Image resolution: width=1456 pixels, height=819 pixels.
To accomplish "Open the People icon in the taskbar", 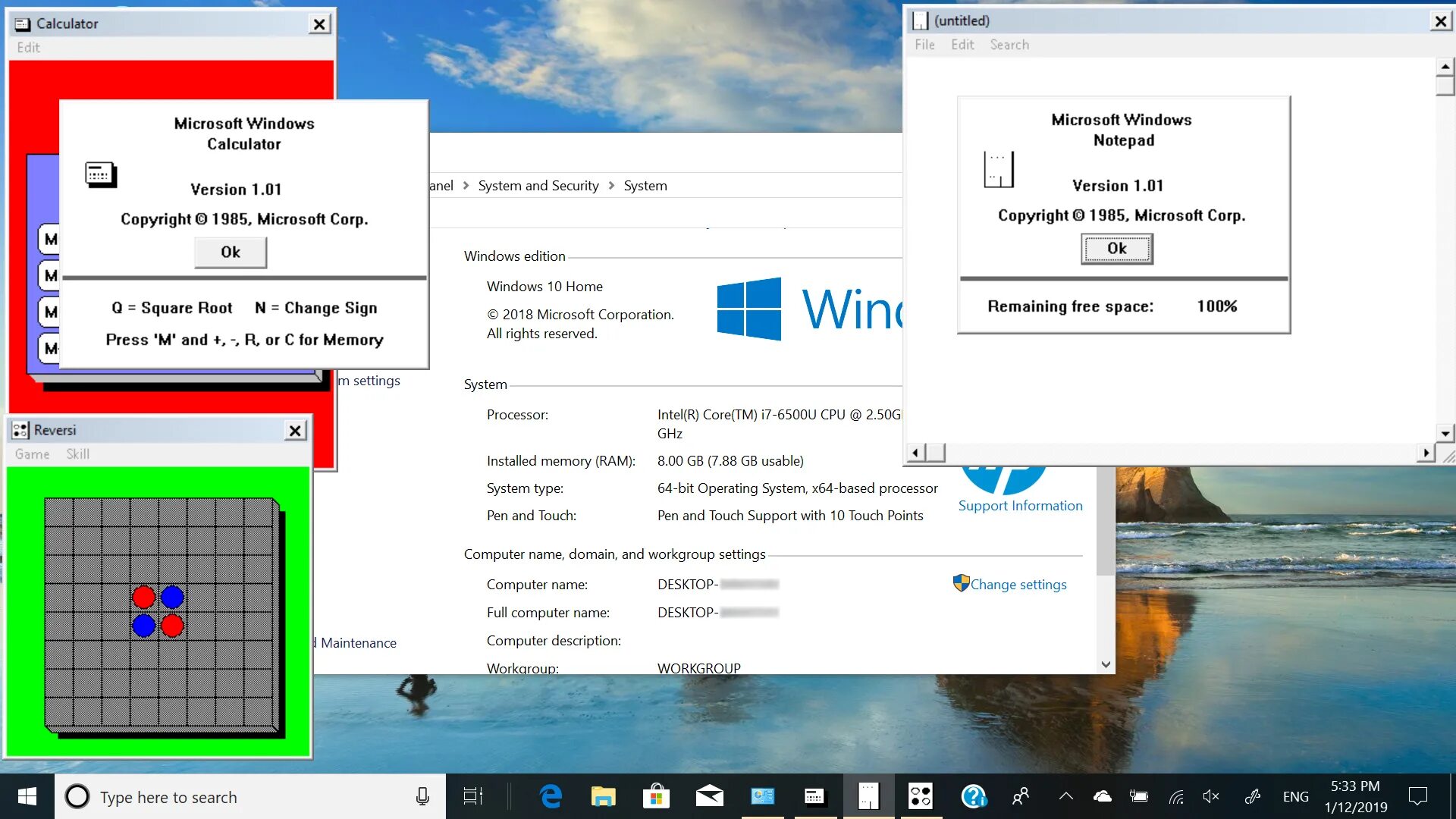I will pos(1021,796).
